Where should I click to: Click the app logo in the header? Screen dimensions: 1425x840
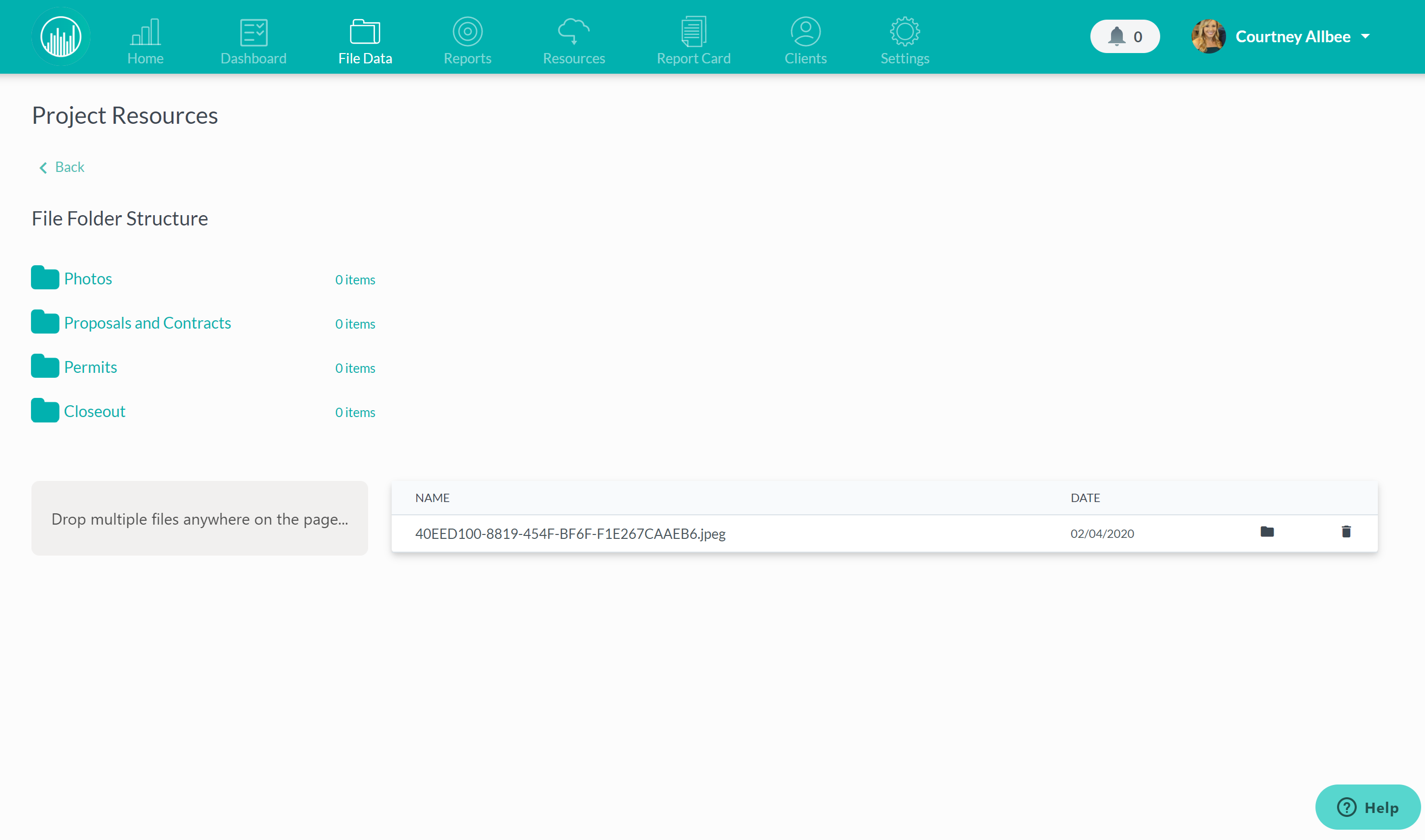point(60,37)
